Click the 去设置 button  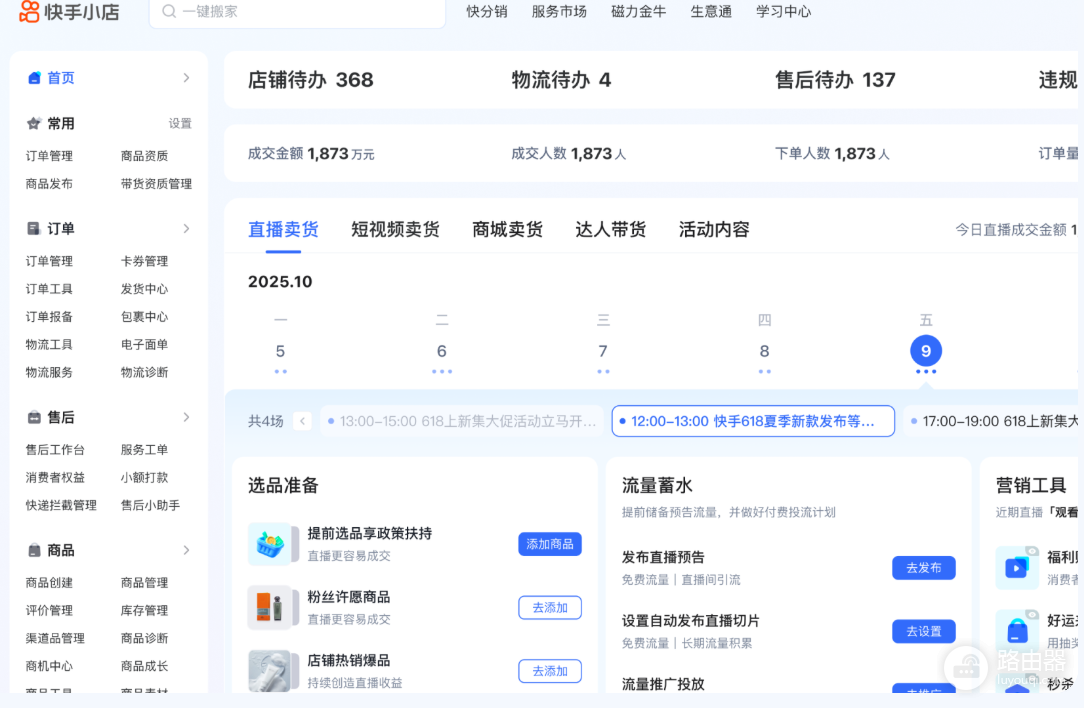tap(924, 631)
